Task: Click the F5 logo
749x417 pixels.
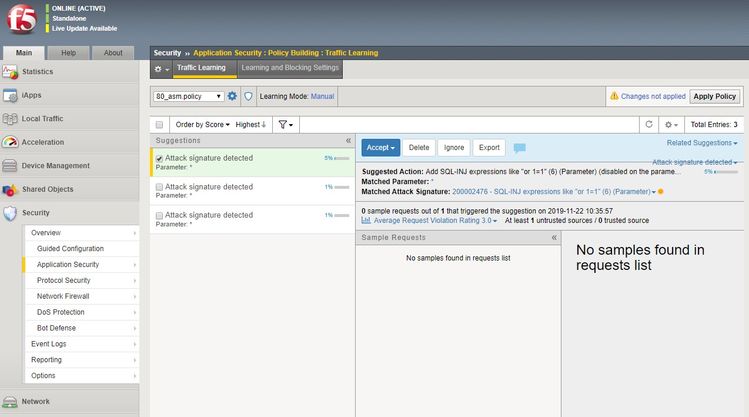Action: pos(21,19)
